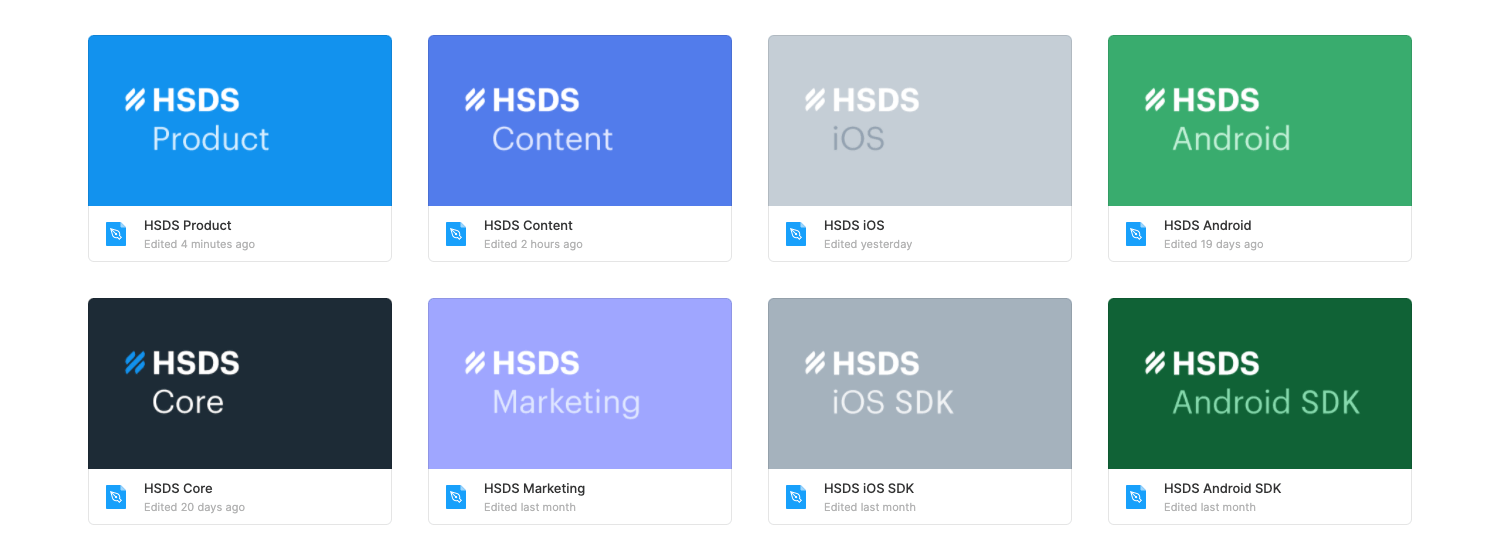The width and height of the screenshot is (1500, 560).
Task: Click the "HSDS Core" file title text
Action: coord(178,489)
